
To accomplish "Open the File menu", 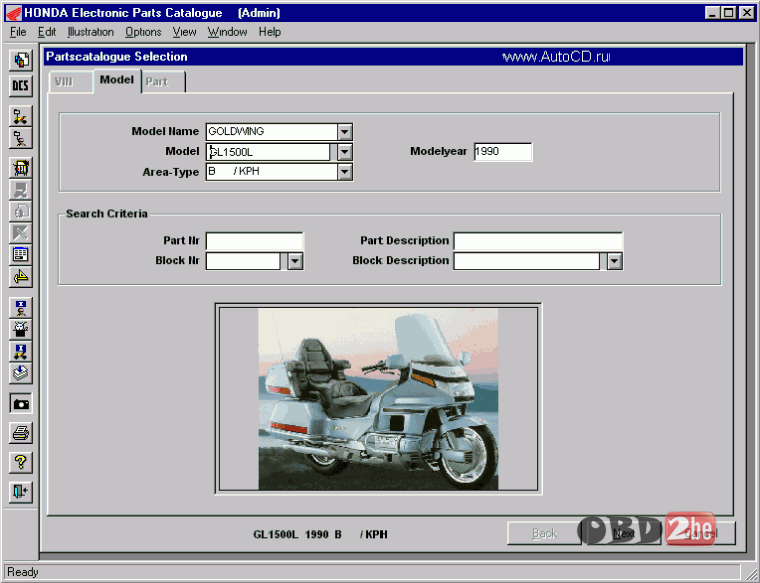I will pyautogui.click(x=18, y=32).
